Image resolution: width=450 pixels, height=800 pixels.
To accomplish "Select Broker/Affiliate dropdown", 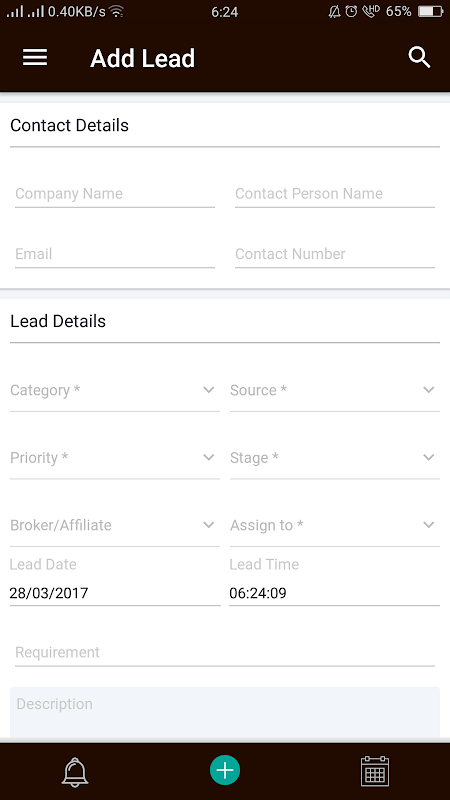I will [x=115, y=525].
